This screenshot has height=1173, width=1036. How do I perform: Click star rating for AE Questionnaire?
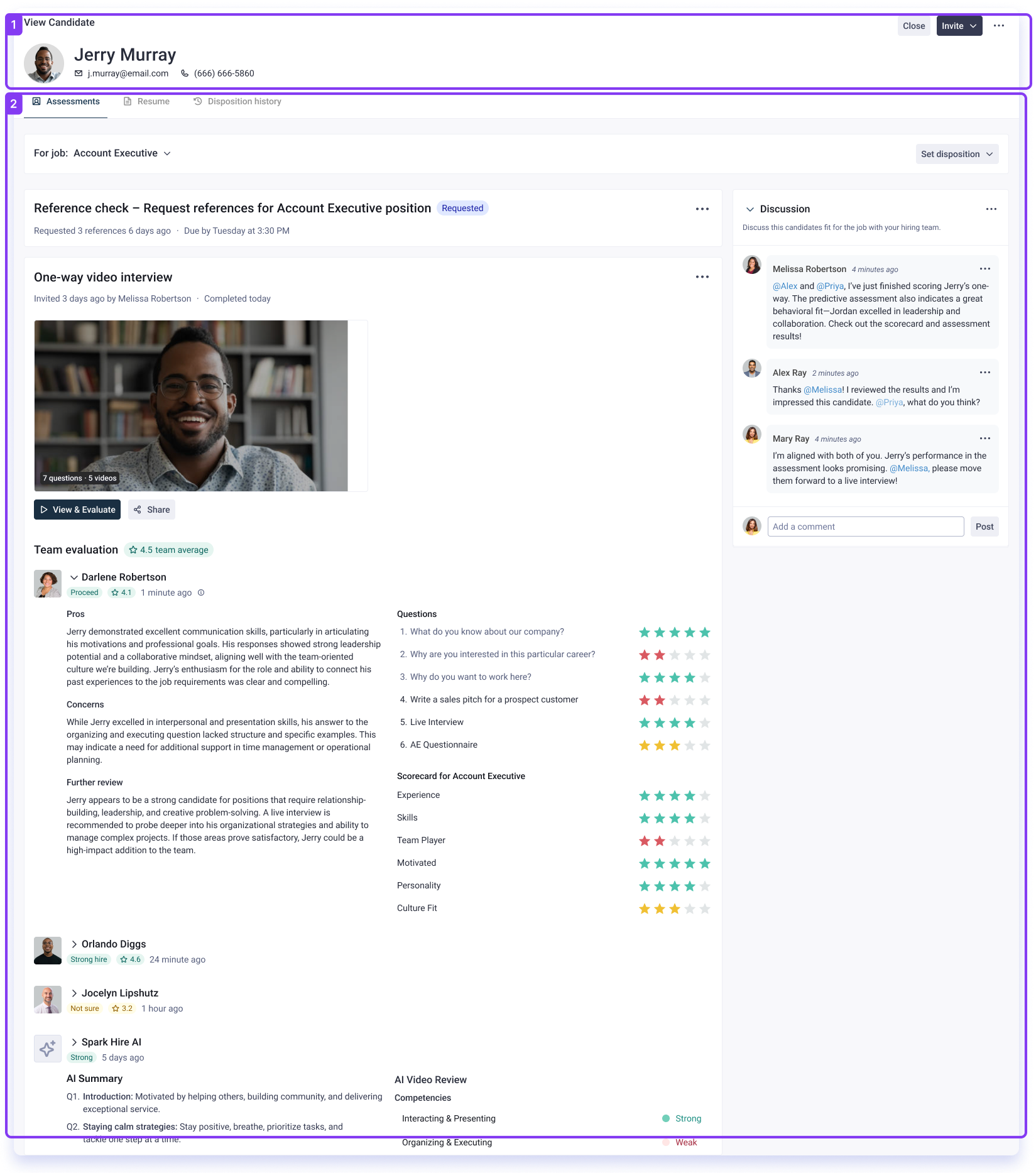674,745
